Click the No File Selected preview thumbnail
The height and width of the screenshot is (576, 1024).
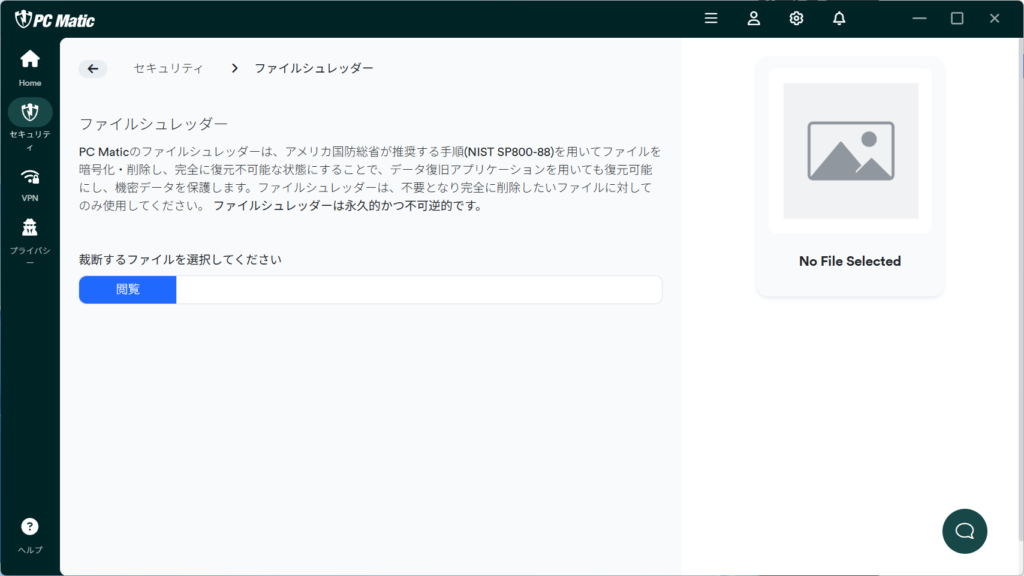pyautogui.click(x=850, y=151)
